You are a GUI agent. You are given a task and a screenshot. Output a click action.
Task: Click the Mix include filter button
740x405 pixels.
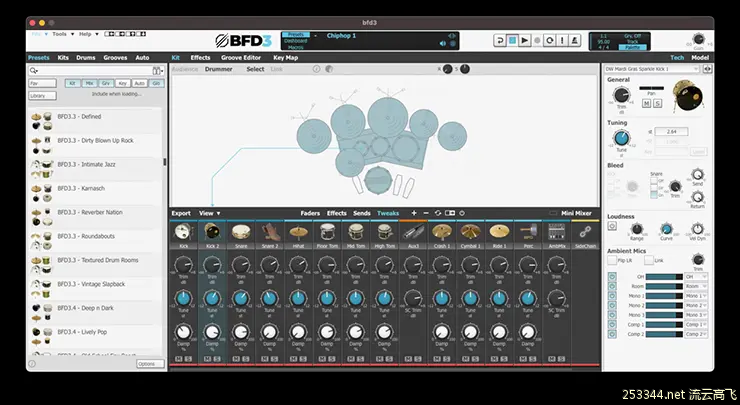click(x=89, y=83)
